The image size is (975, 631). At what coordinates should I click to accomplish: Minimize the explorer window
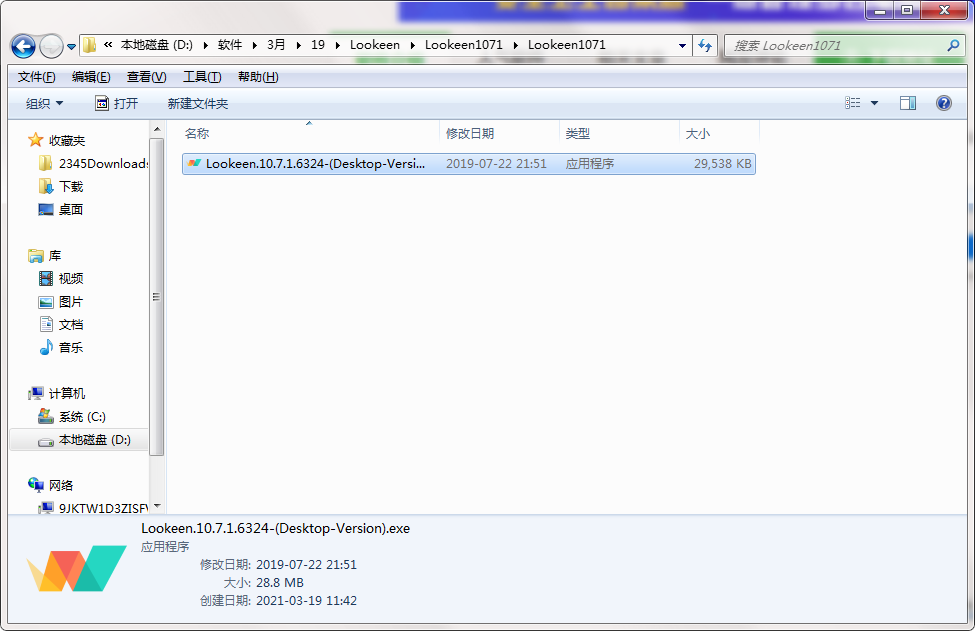coord(880,11)
